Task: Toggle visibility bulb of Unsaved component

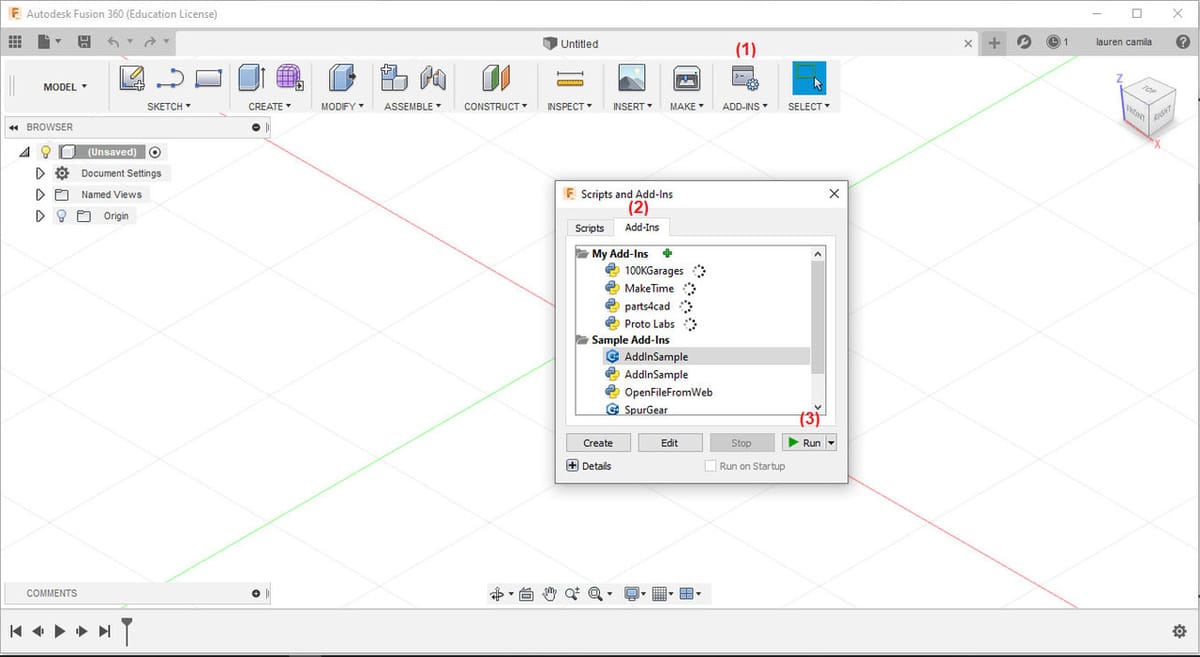Action: 45,152
